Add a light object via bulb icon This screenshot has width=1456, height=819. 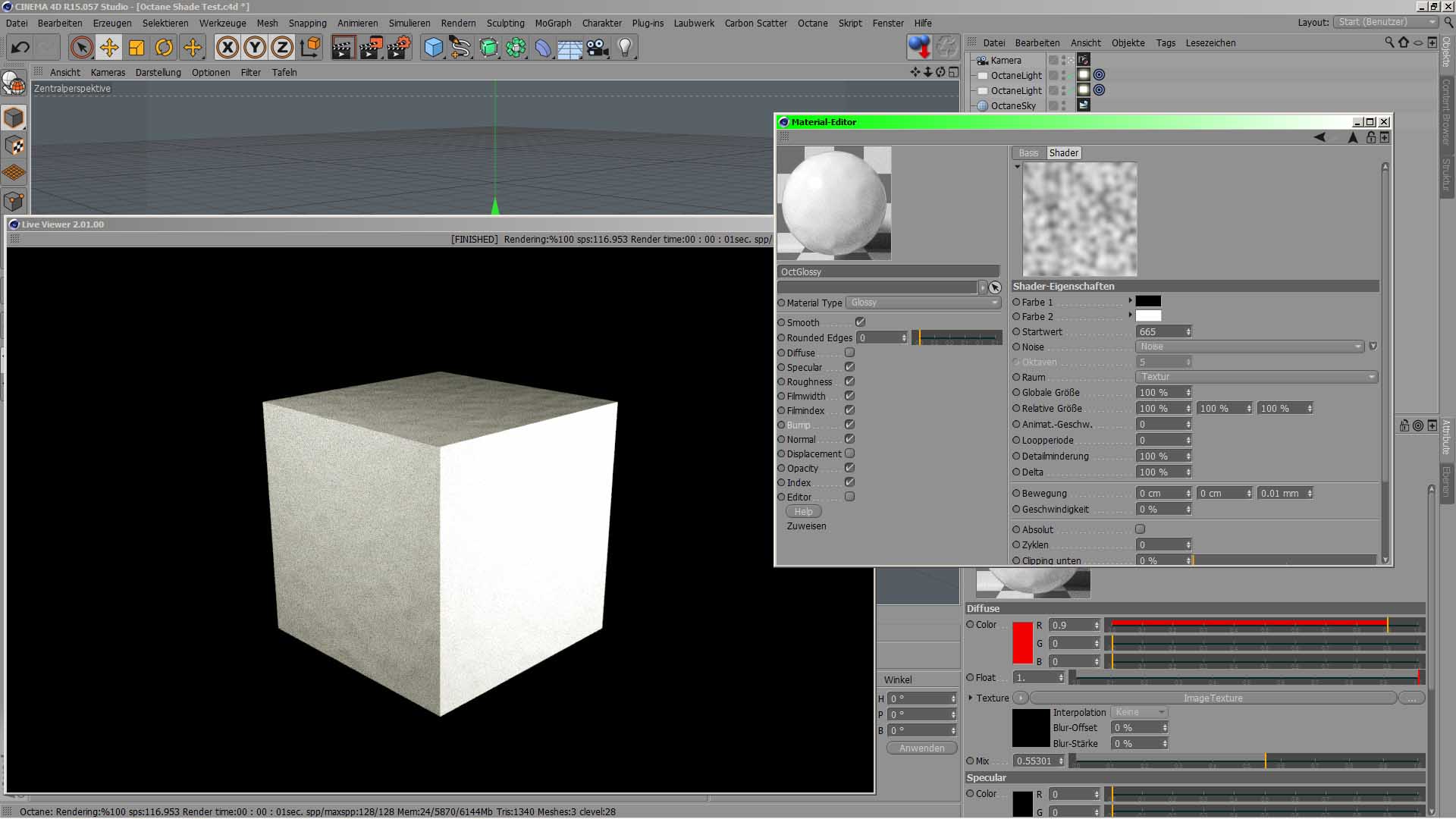pos(625,48)
